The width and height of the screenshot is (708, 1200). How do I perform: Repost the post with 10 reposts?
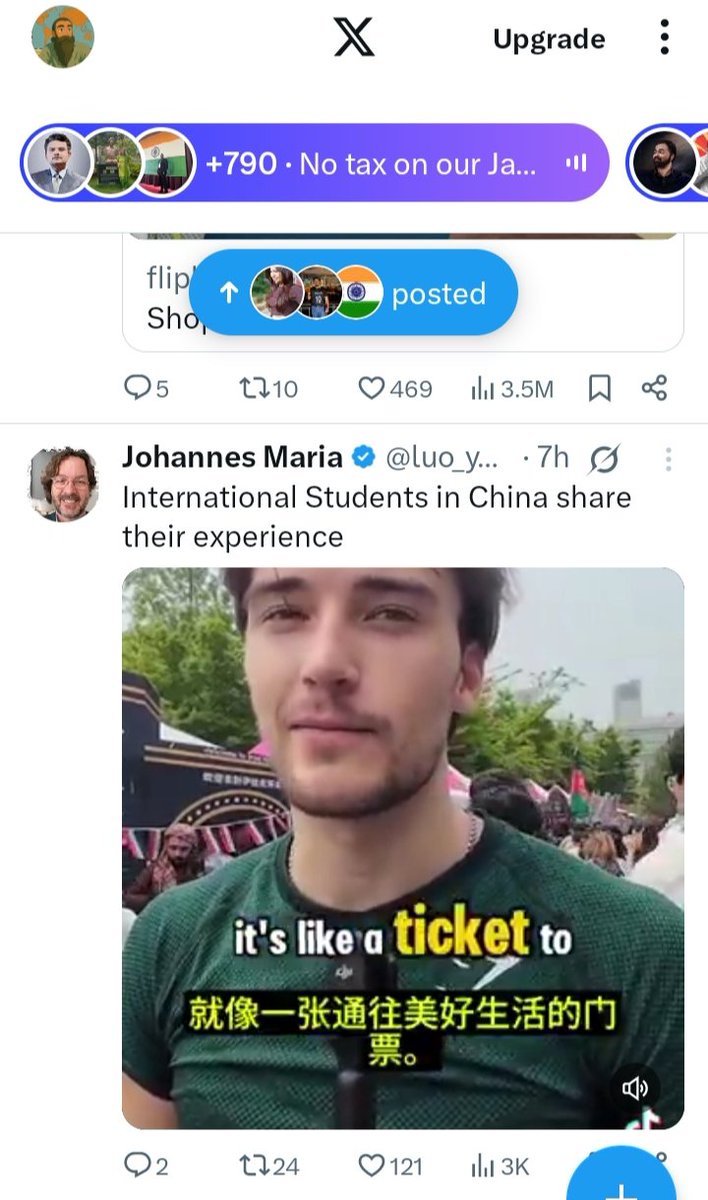coord(268,388)
